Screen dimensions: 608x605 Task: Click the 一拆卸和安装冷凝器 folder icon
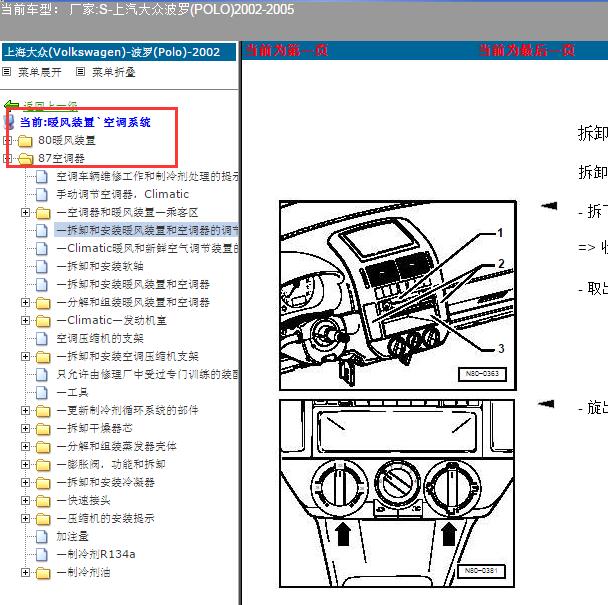43,482
